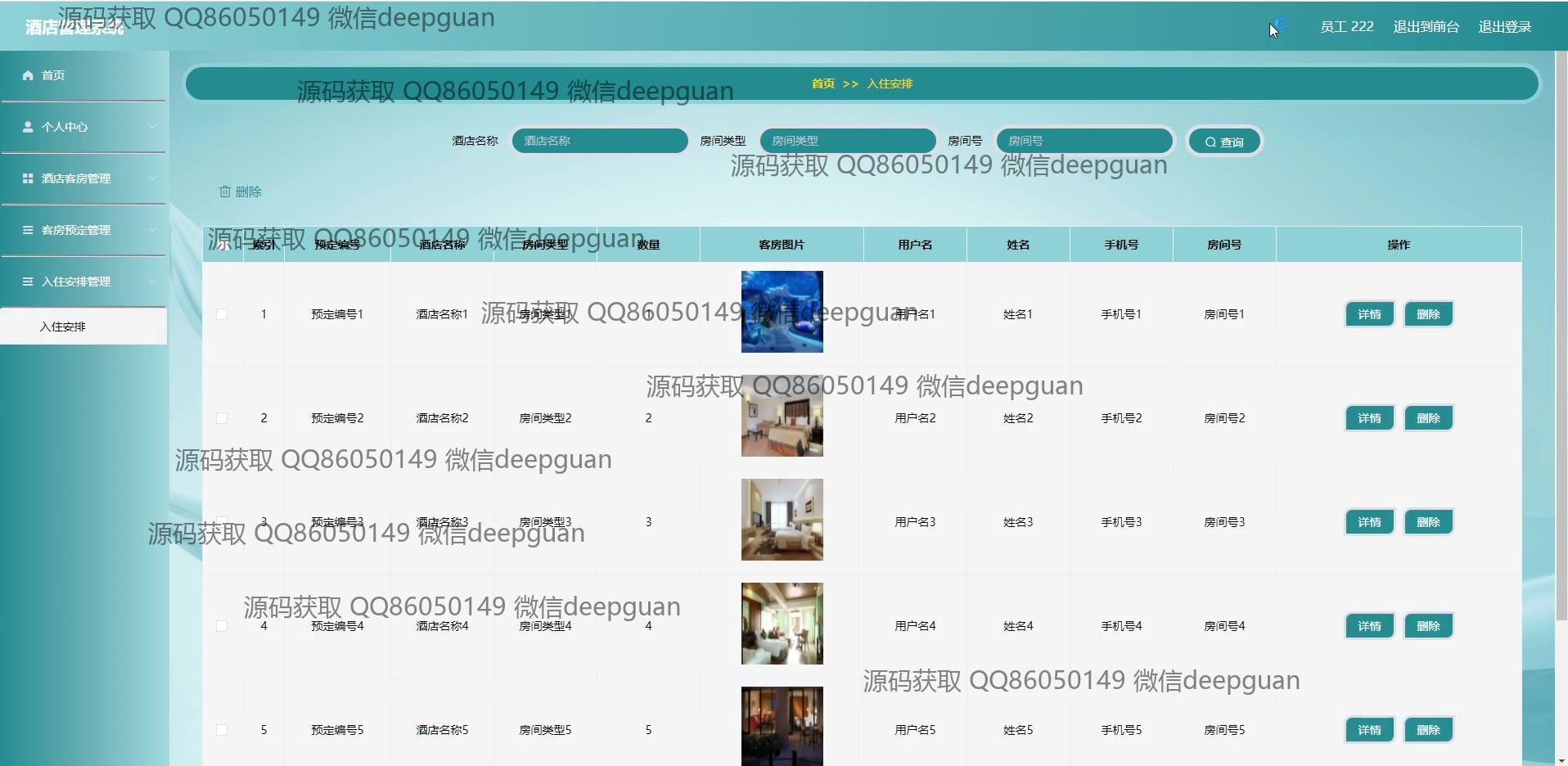Image resolution: width=1568 pixels, height=766 pixels.
Task: Open the 入住安排 submenu item
Action: (x=62, y=326)
